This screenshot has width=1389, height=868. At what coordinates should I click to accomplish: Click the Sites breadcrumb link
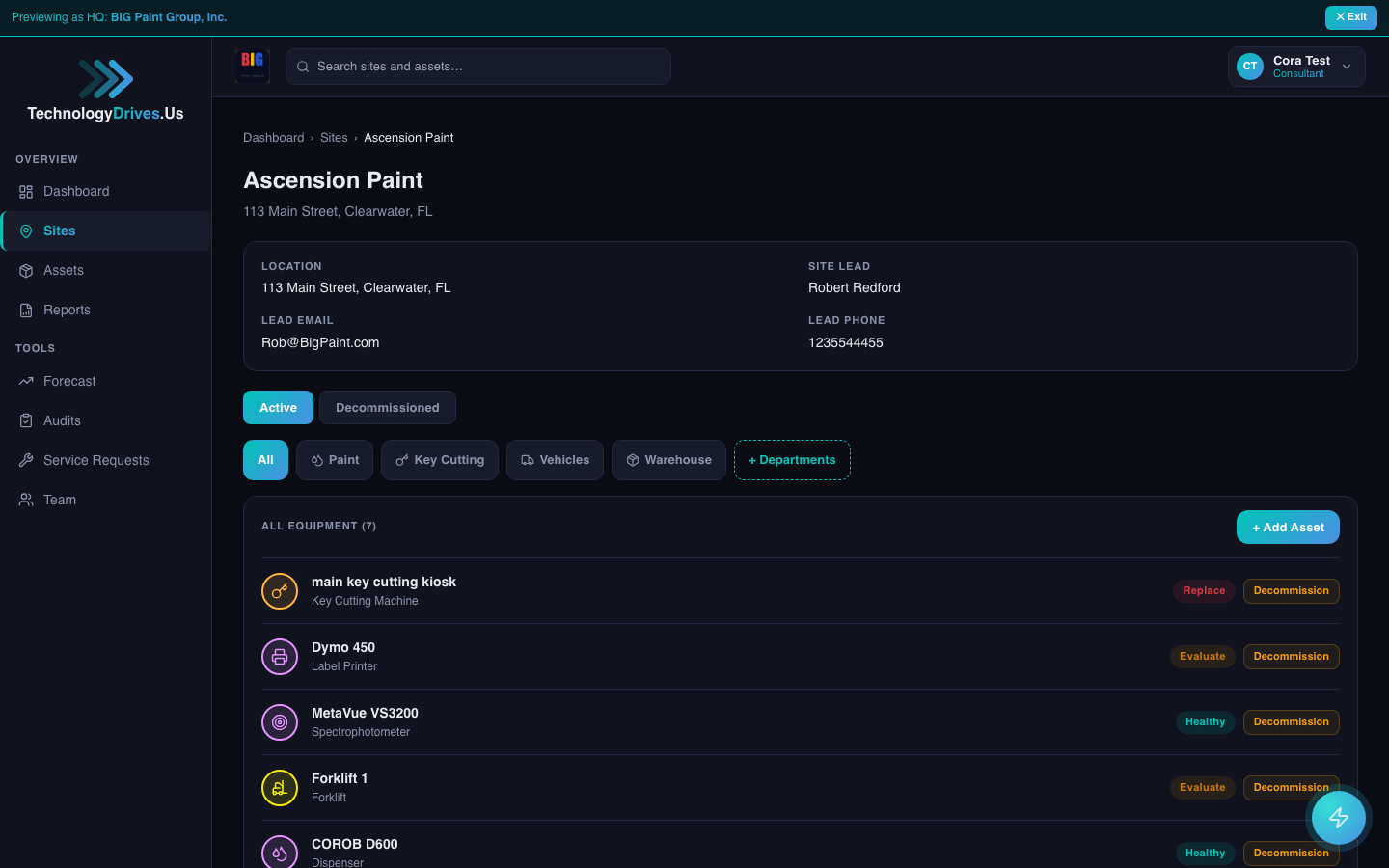(334, 138)
